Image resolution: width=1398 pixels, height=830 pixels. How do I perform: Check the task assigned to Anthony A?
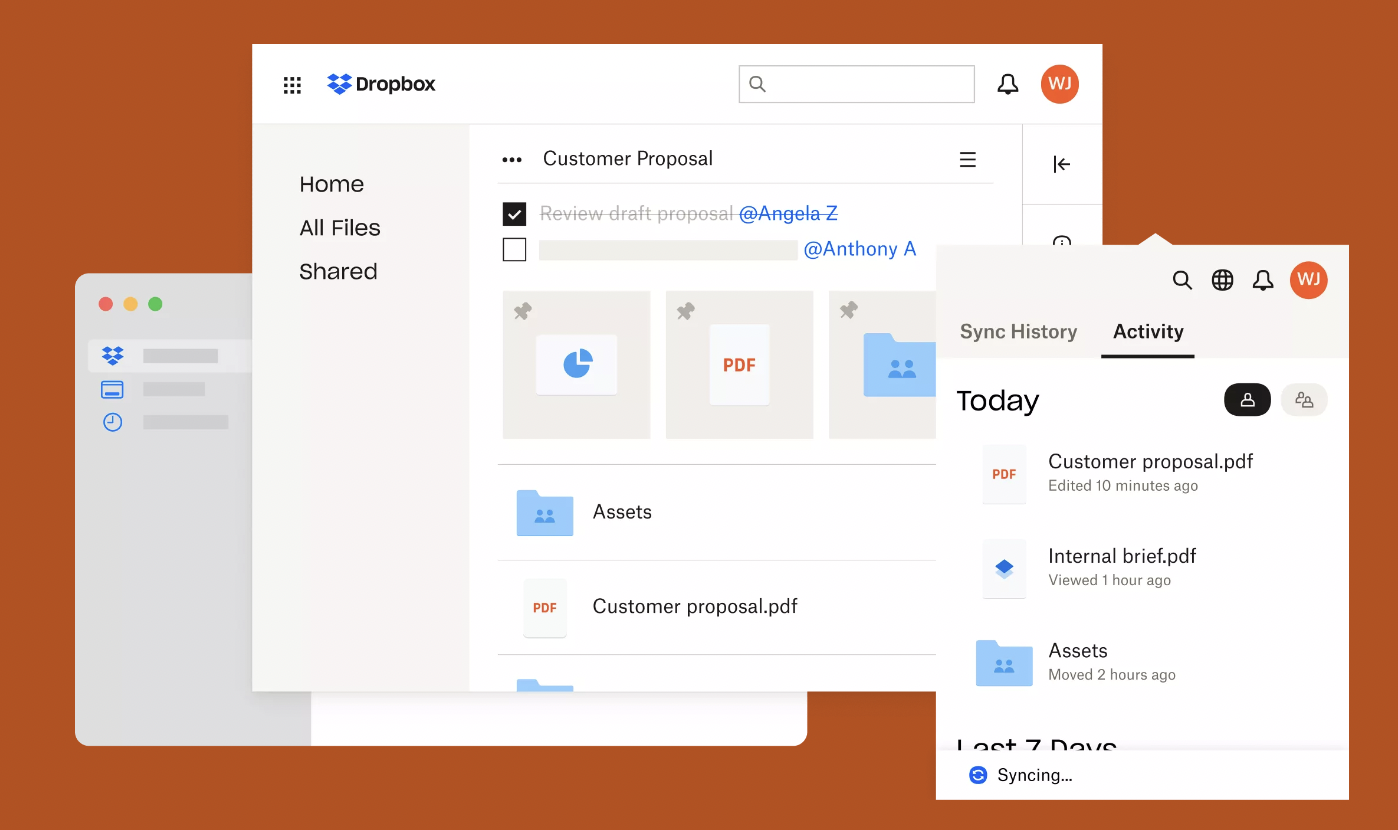[514, 249]
